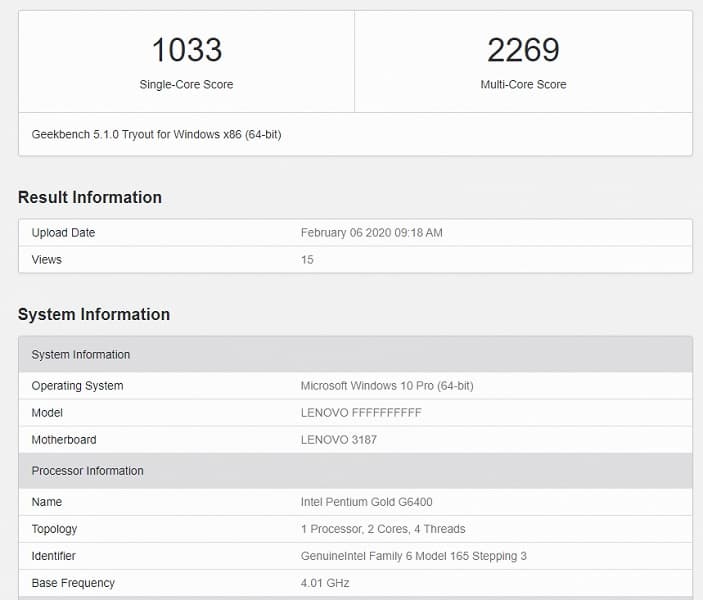Select the LENOVO 3187 motherboard value
This screenshot has height=600, width=703.
coord(339,440)
